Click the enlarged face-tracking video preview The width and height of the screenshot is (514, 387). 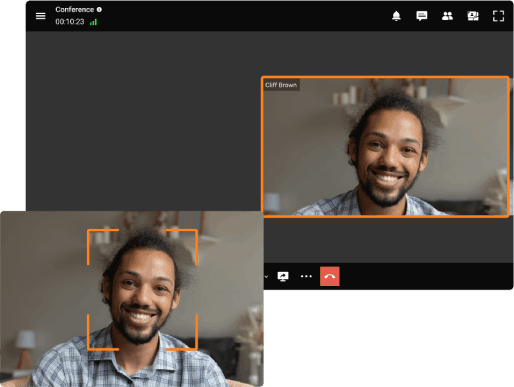click(x=132, y=299)
